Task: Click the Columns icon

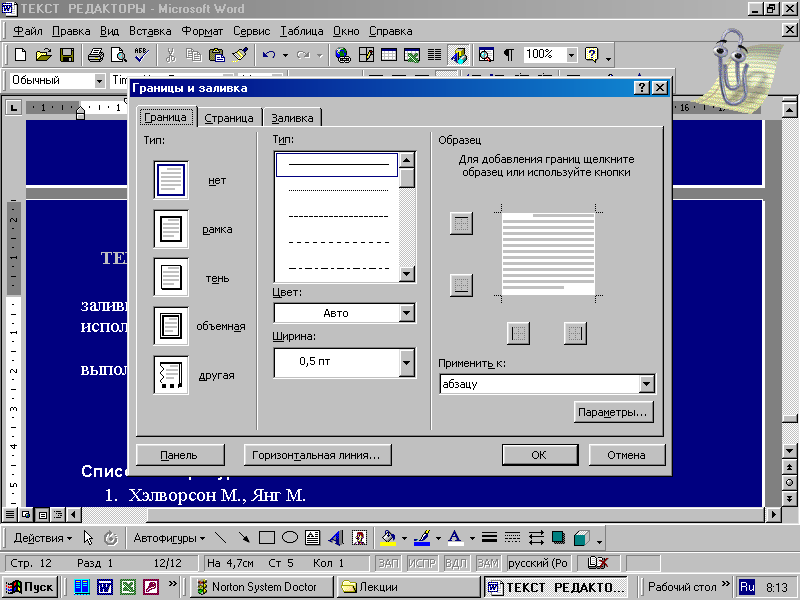Action: [x=435, y=55]
